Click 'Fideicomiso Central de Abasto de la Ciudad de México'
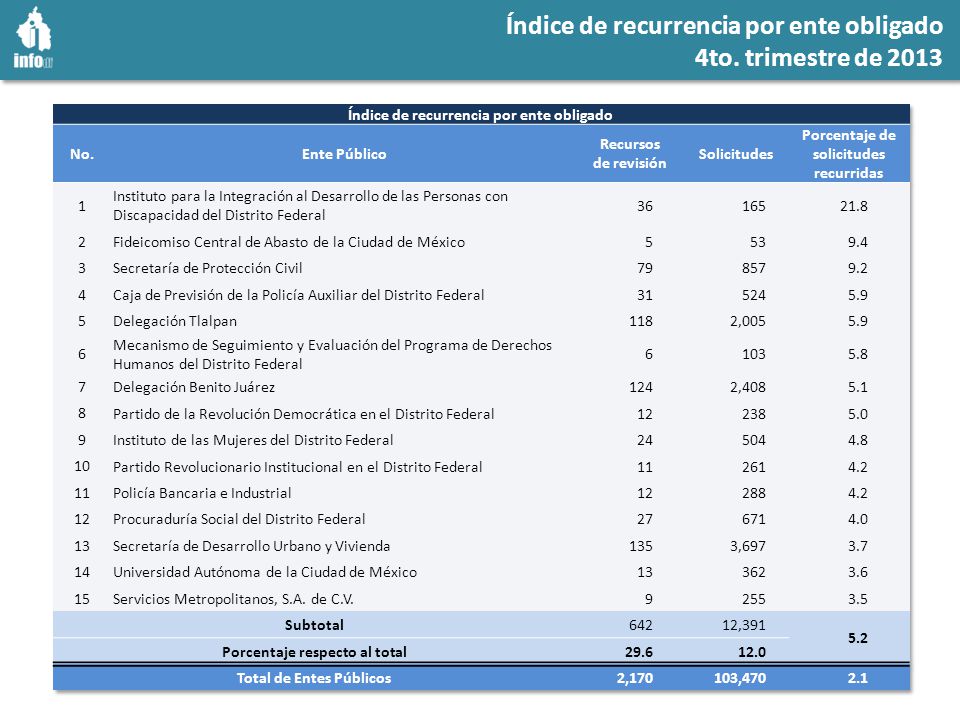This screenshot has width=960, height=720. click(x=289, y=242)
